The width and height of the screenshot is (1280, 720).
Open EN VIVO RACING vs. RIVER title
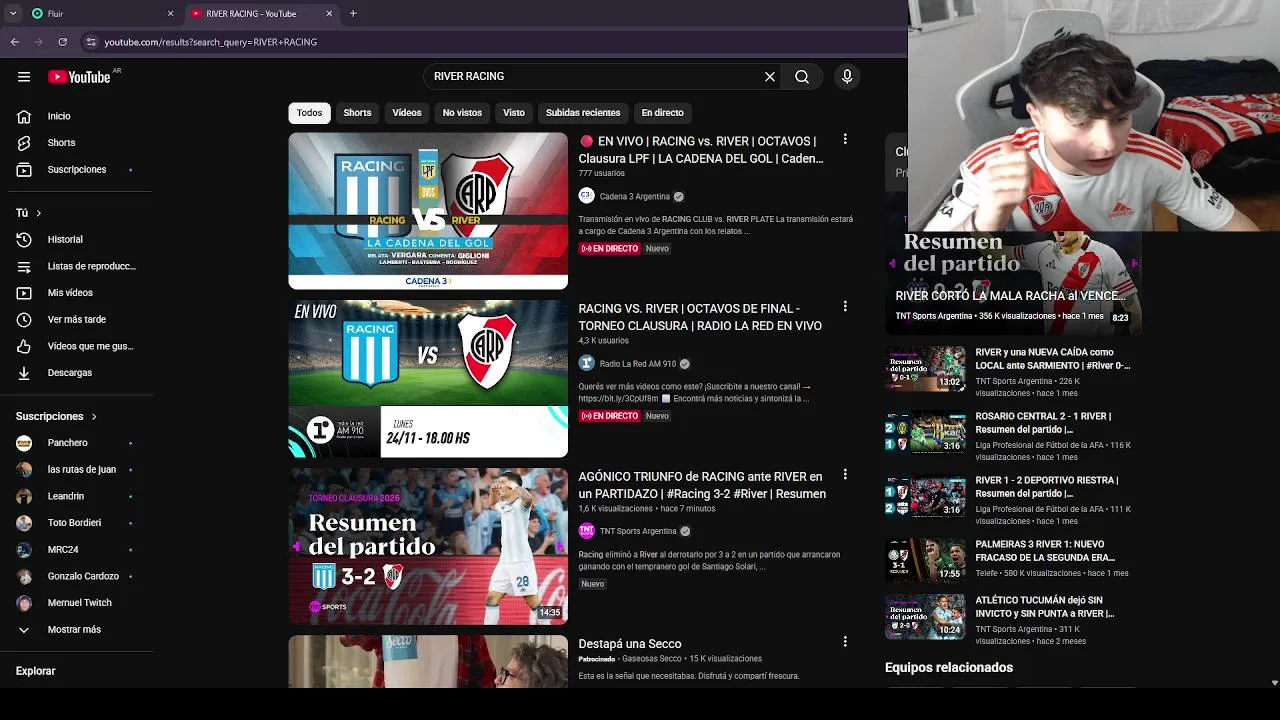pos(701,150)
